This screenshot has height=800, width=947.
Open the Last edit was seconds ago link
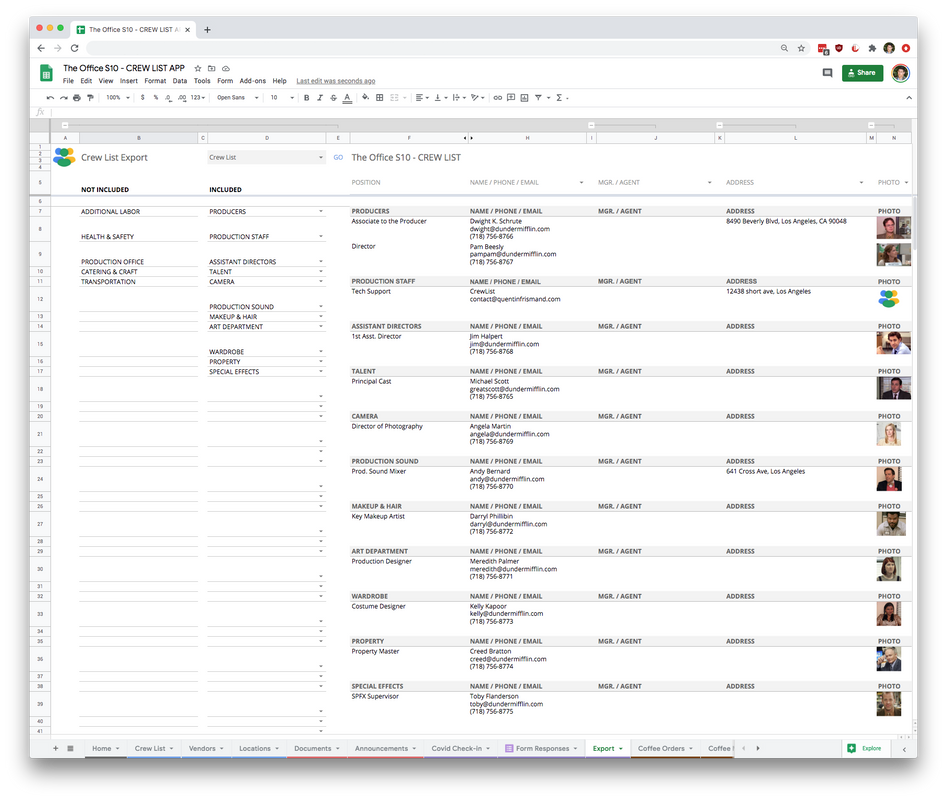tap(336, 81)
